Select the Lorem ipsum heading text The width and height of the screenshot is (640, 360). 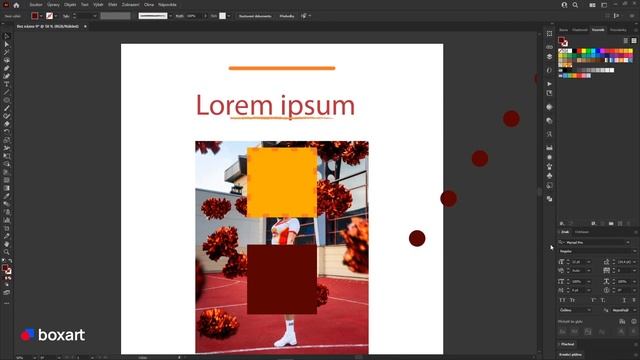tap(275, 105)
